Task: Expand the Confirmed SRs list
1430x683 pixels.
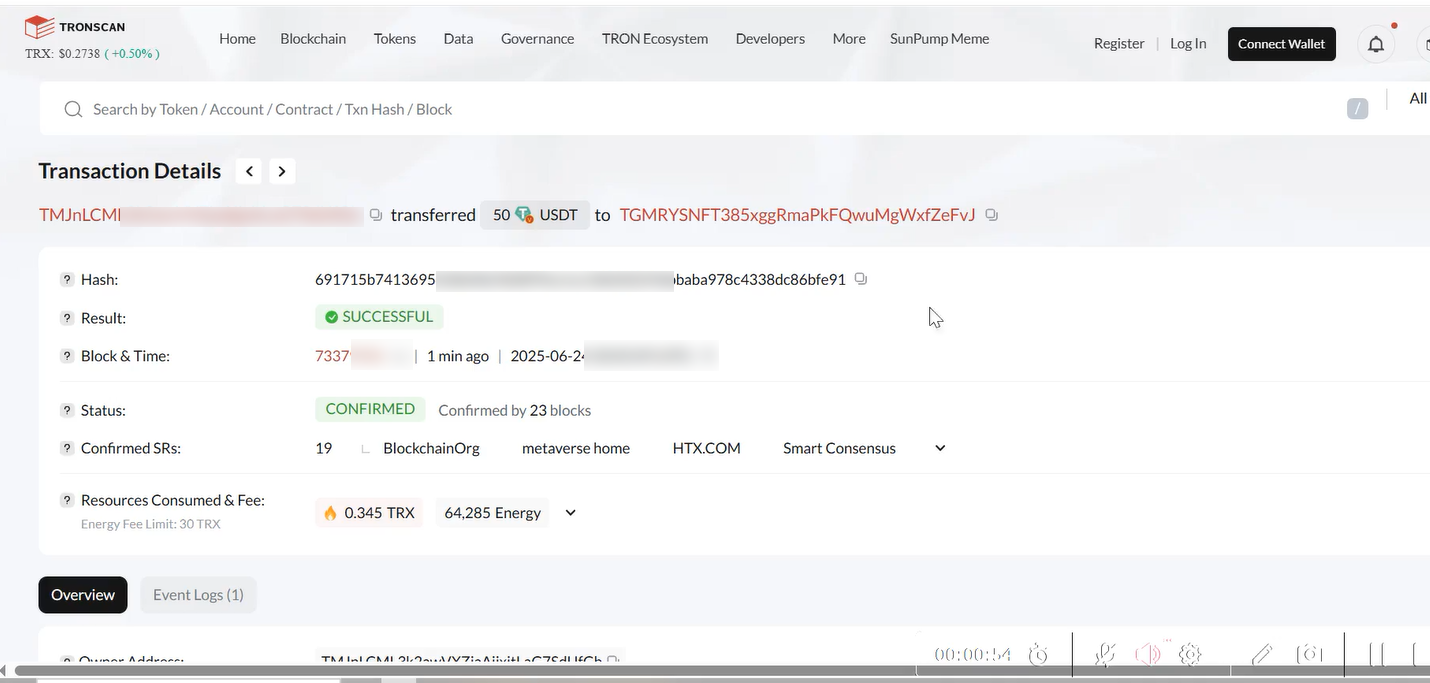Action: tap(940, 448)
